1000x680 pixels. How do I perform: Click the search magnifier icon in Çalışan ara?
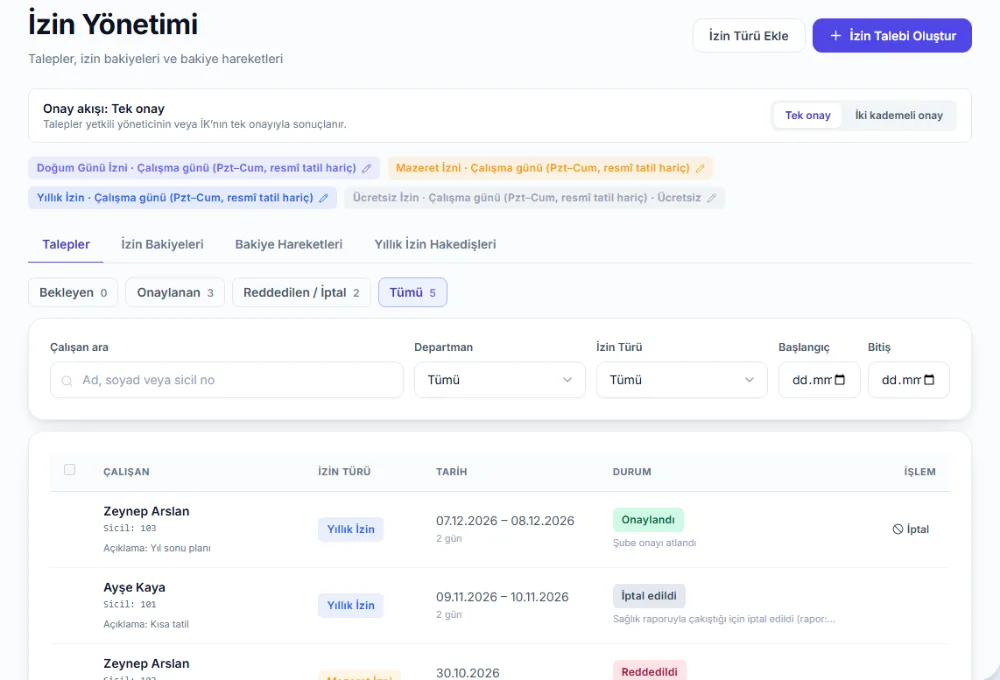point(67,381)
